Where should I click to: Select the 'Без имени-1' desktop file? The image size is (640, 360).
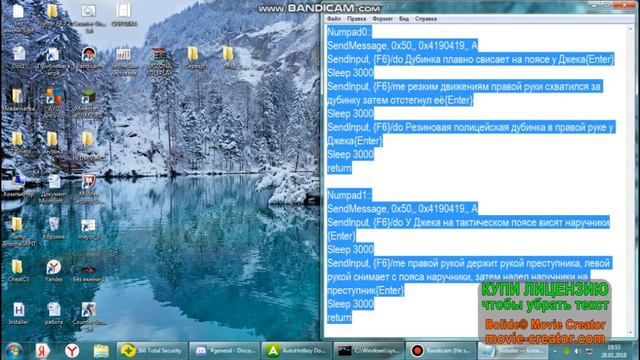[x=89, y=273]
